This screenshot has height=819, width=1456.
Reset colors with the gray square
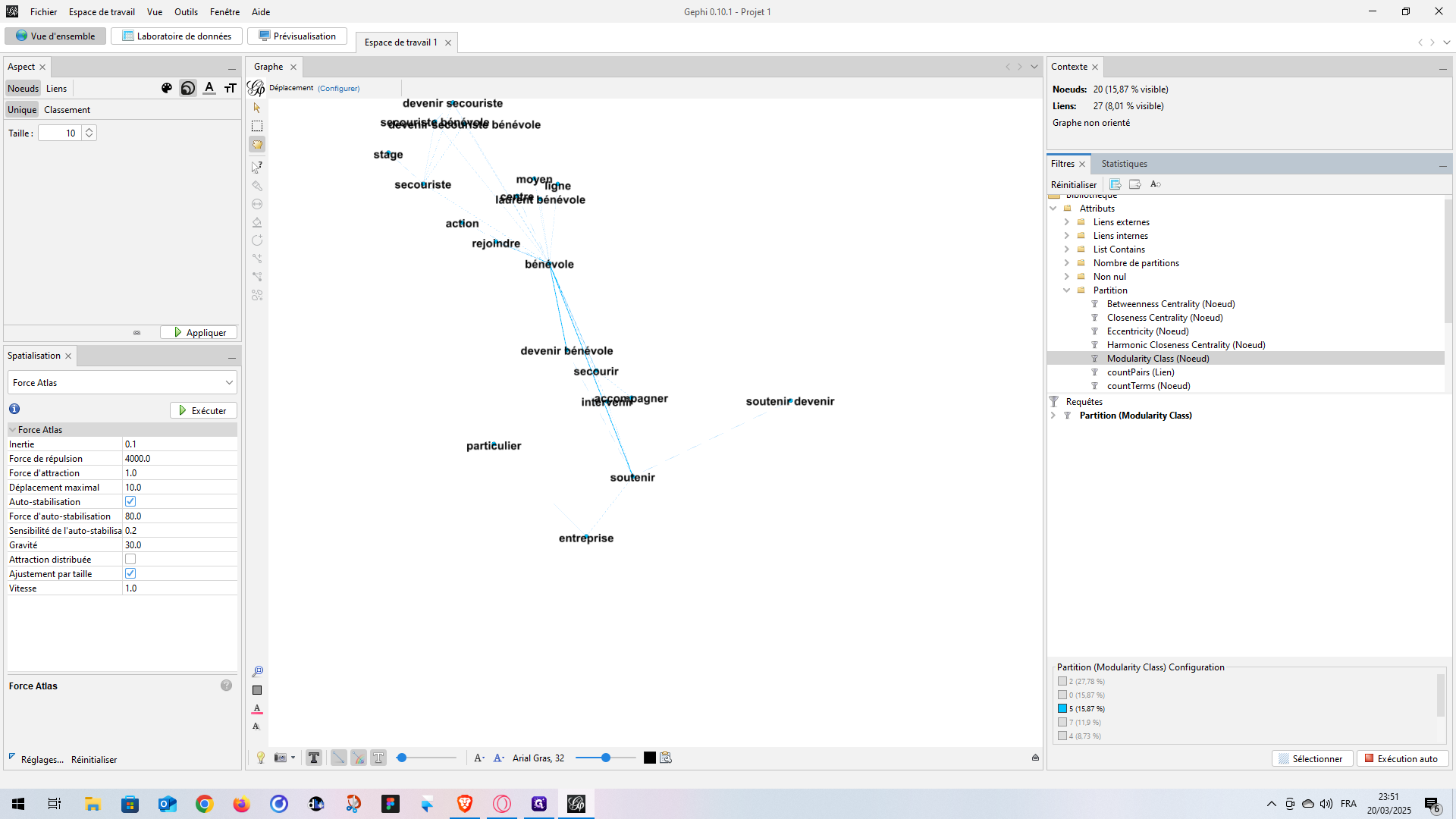tap(257, 690)
